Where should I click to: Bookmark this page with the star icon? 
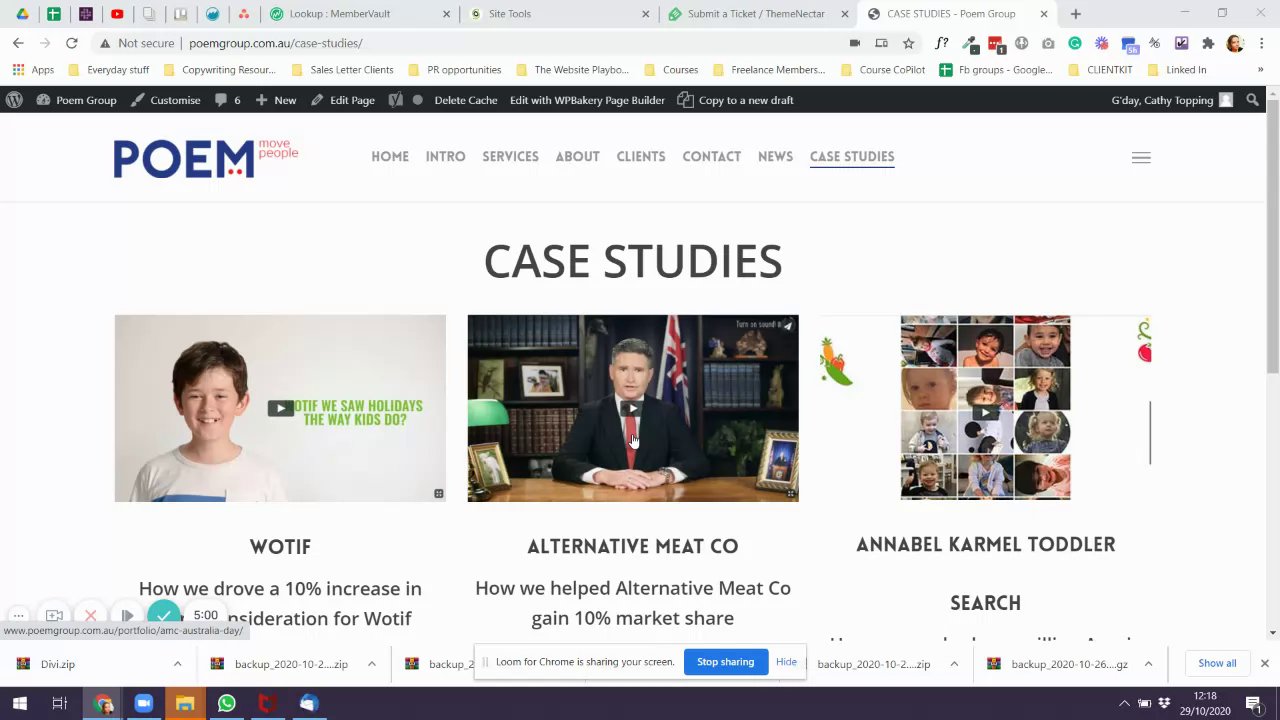[x=908, y=43]
